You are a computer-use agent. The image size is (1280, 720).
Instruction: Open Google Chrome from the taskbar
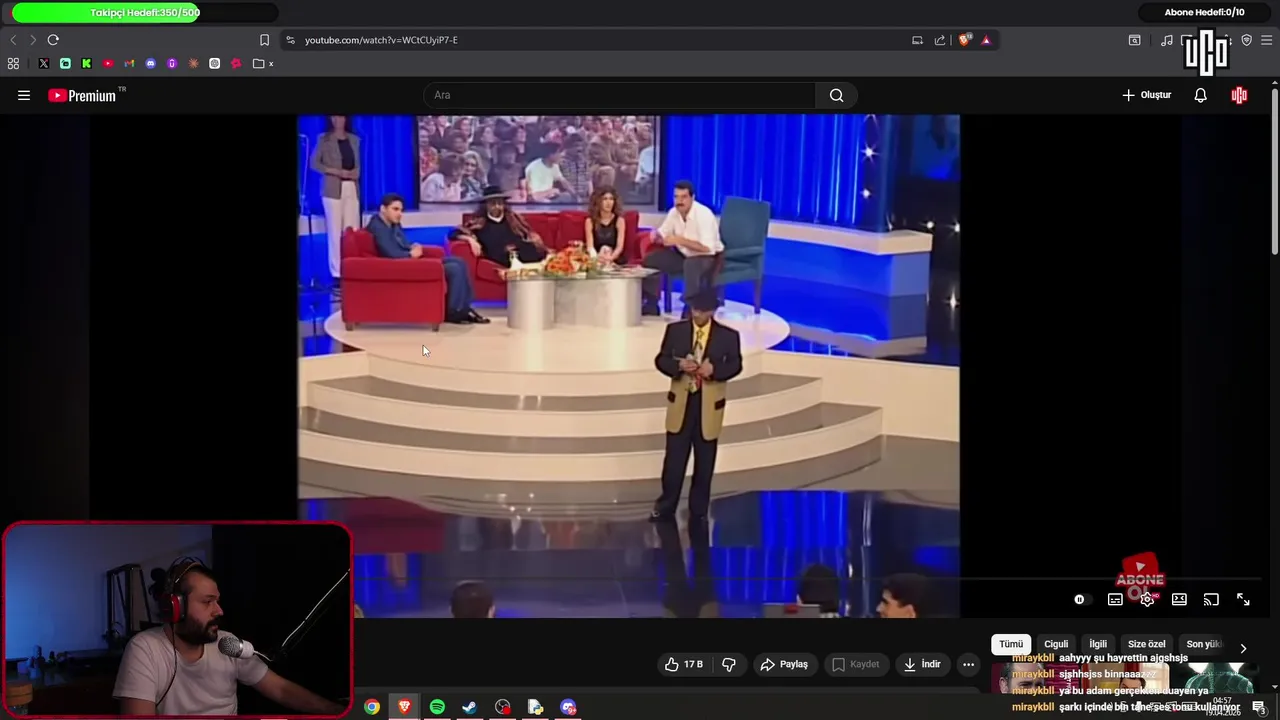tap(372, 707)
